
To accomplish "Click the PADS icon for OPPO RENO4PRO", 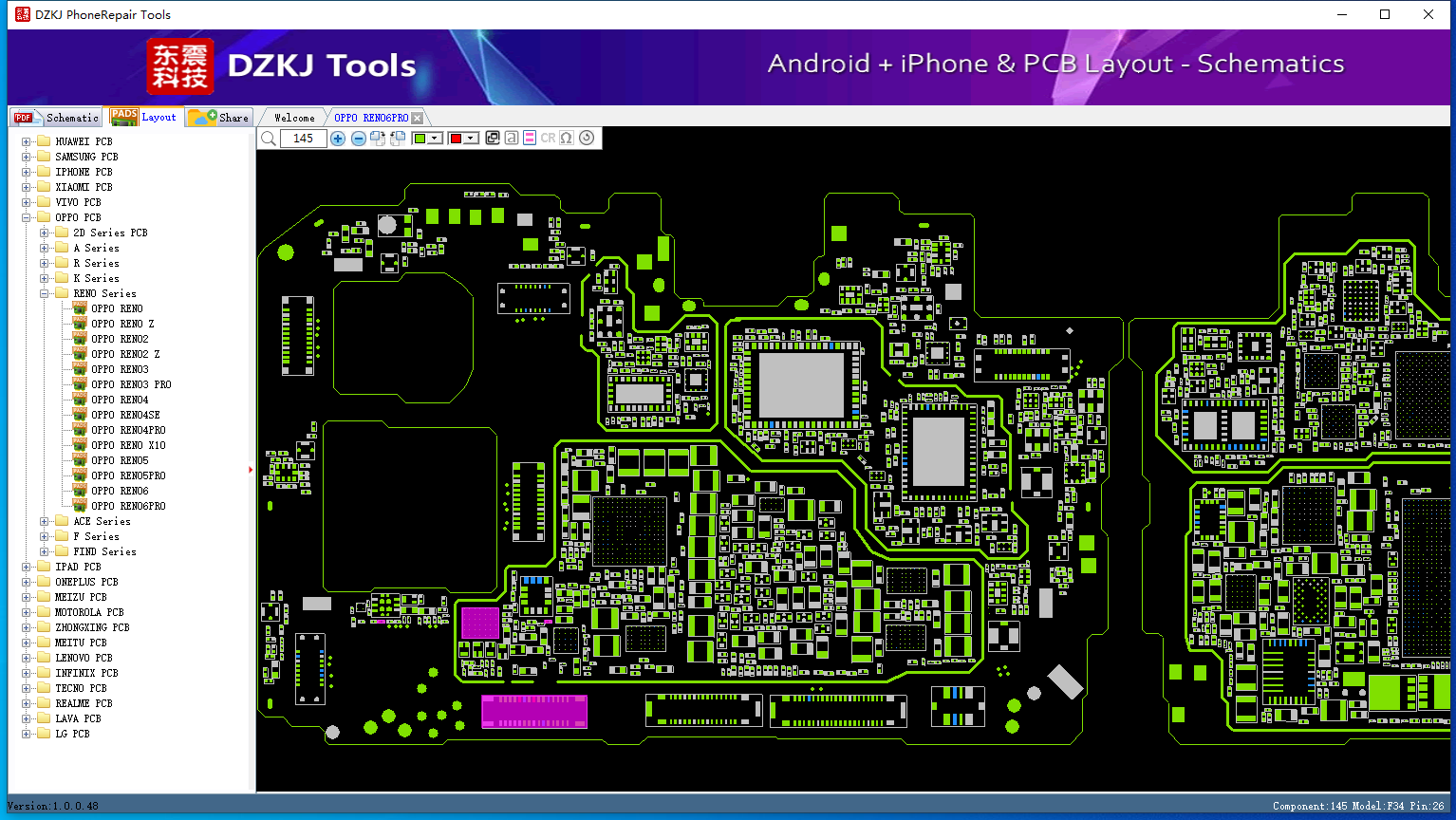I will [80, 430].
